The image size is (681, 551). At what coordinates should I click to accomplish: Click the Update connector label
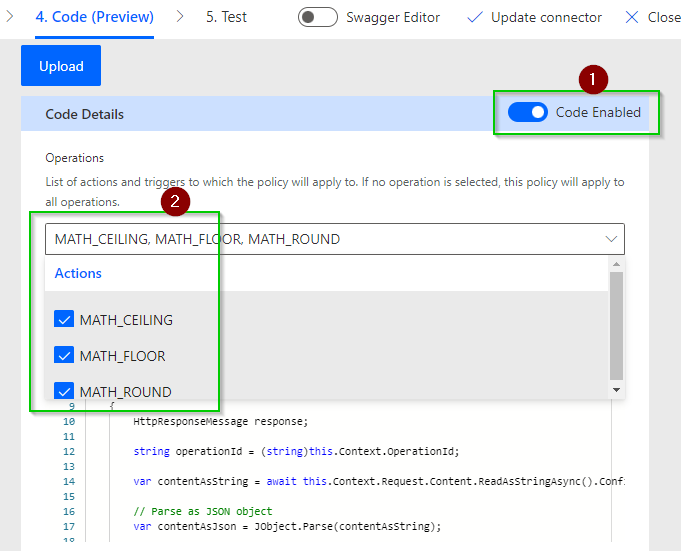pos(546,17)
